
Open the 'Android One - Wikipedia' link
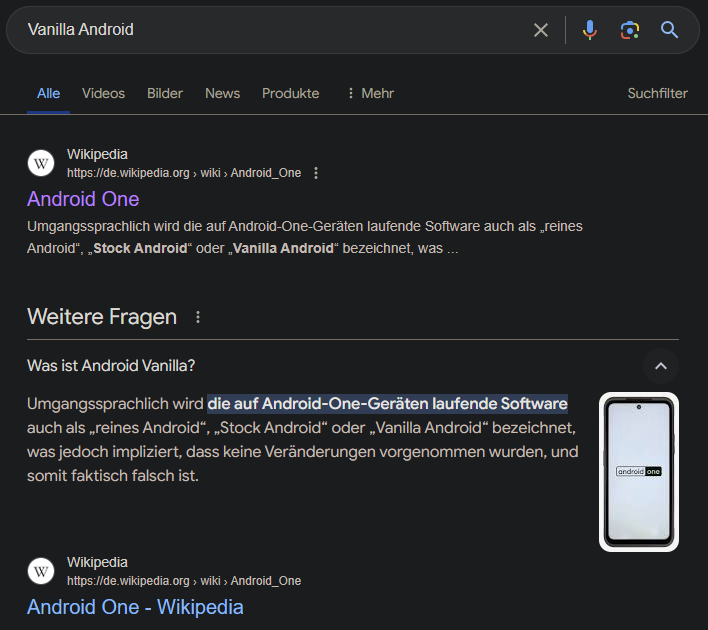[135, 607]
